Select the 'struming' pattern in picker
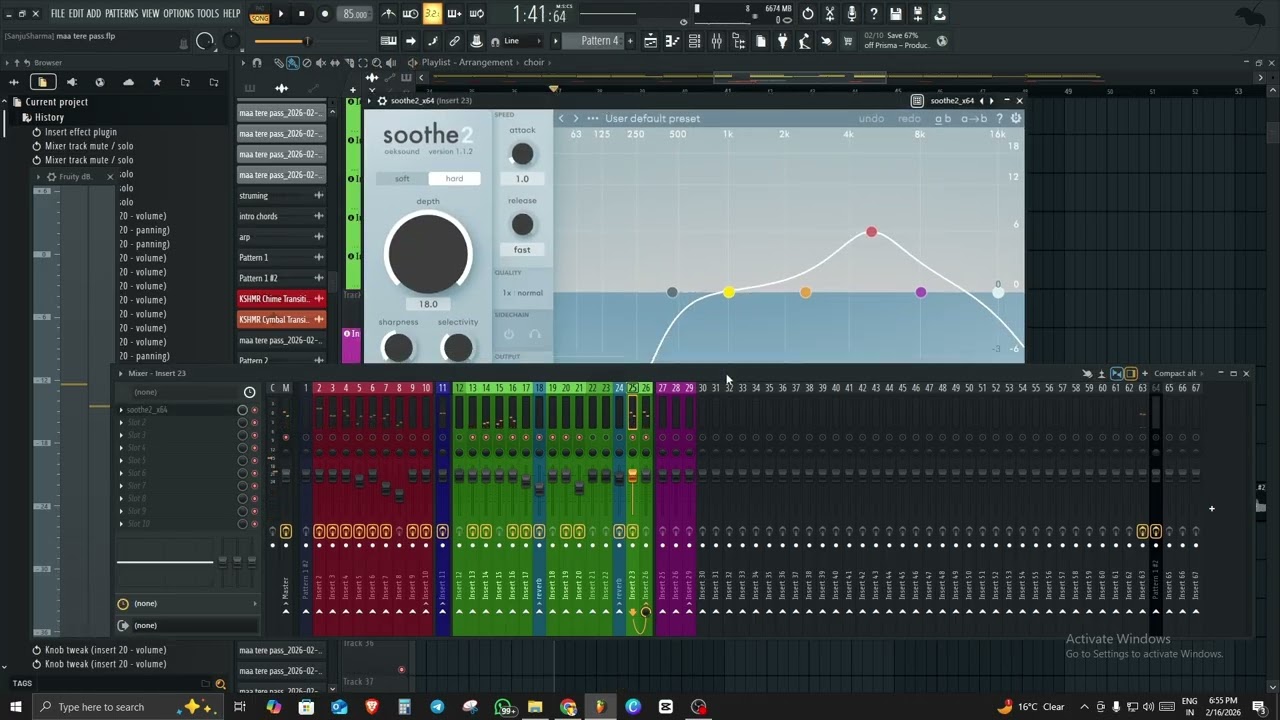This screenshot has width=1280, height=720. point(281,196)
